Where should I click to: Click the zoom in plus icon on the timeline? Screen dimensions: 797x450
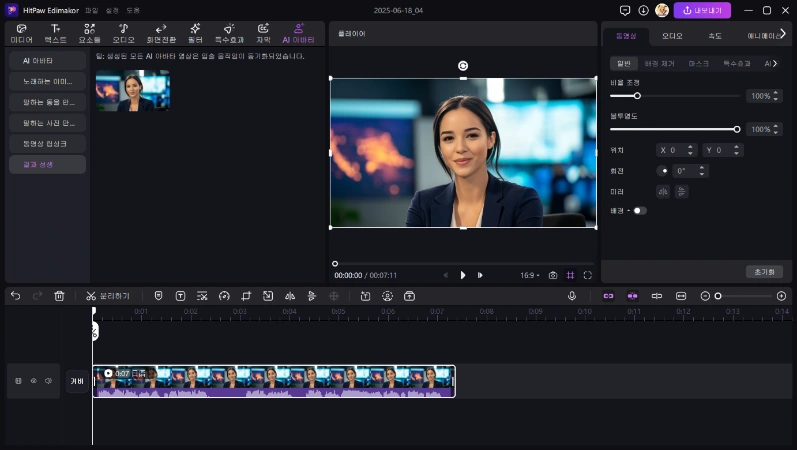click(x=782, y=296)
